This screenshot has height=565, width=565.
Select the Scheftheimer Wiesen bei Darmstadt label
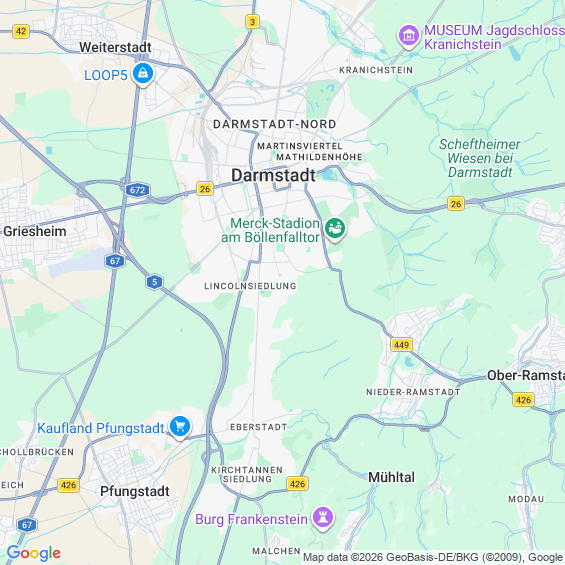[480, 158]
